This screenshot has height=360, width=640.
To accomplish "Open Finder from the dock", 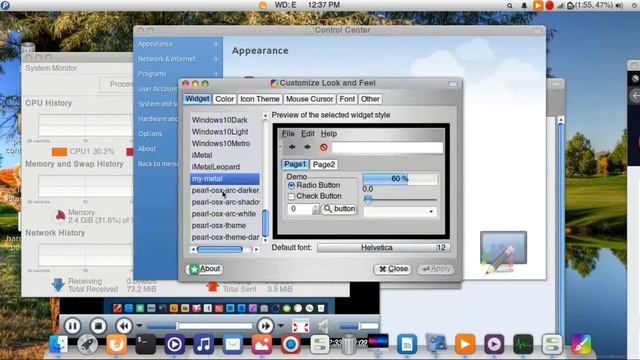I will click(x=58, y=345).
